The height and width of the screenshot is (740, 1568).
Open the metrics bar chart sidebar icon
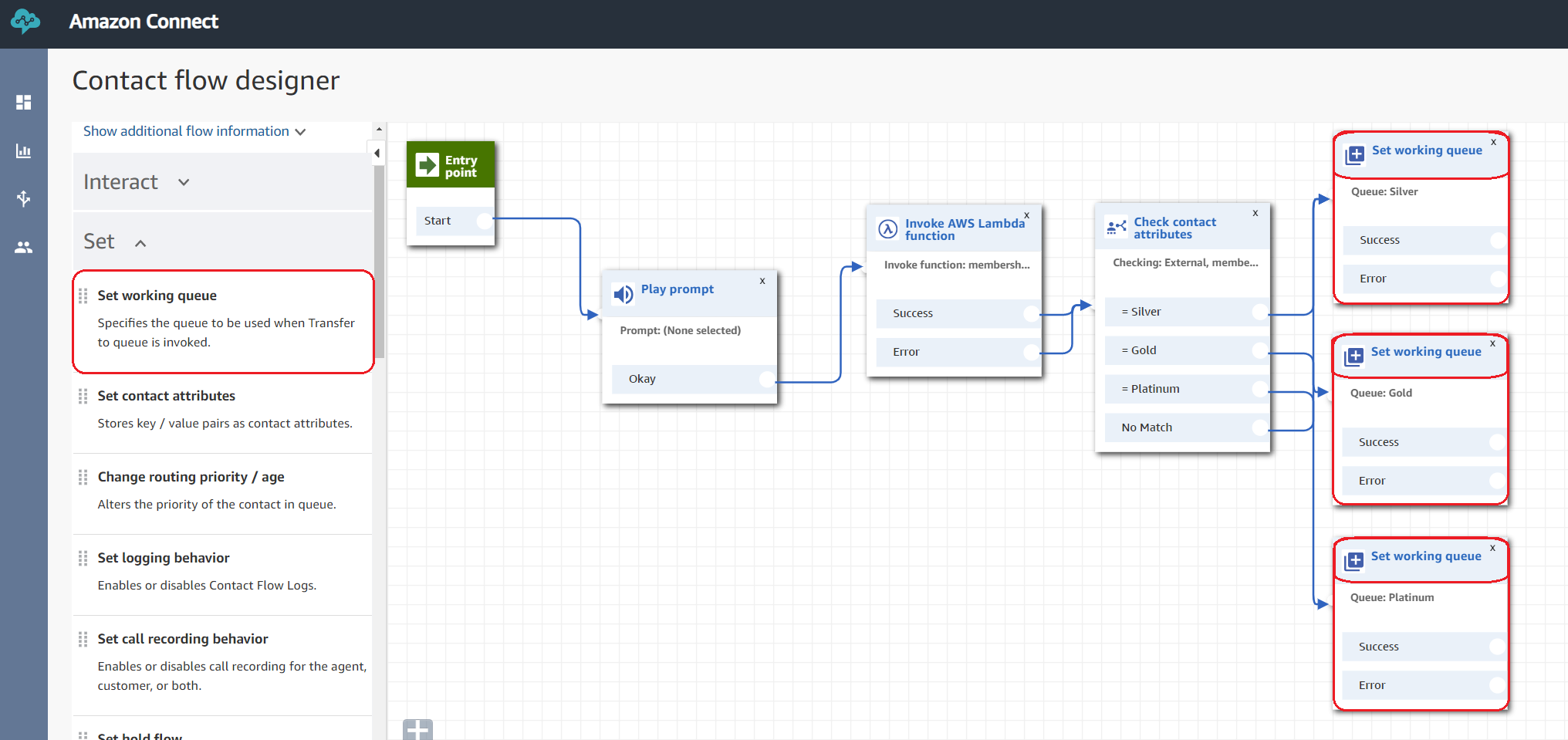pyautogui.click(x=24, y=151)
